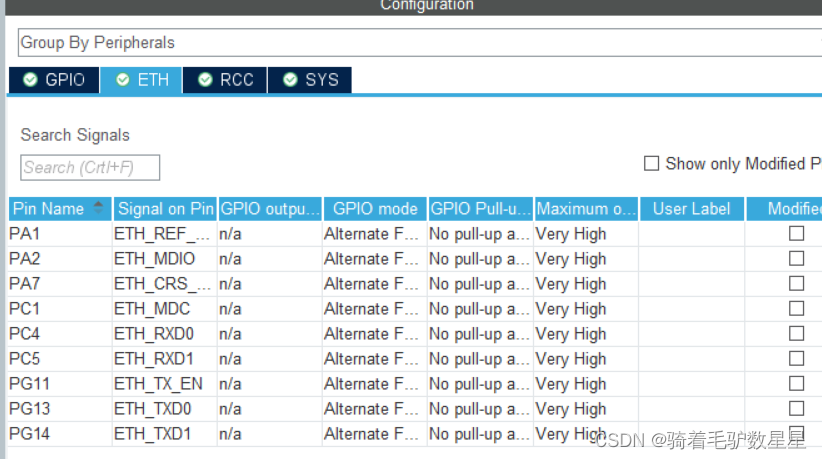Select the PA7 pin name cell

60,284
